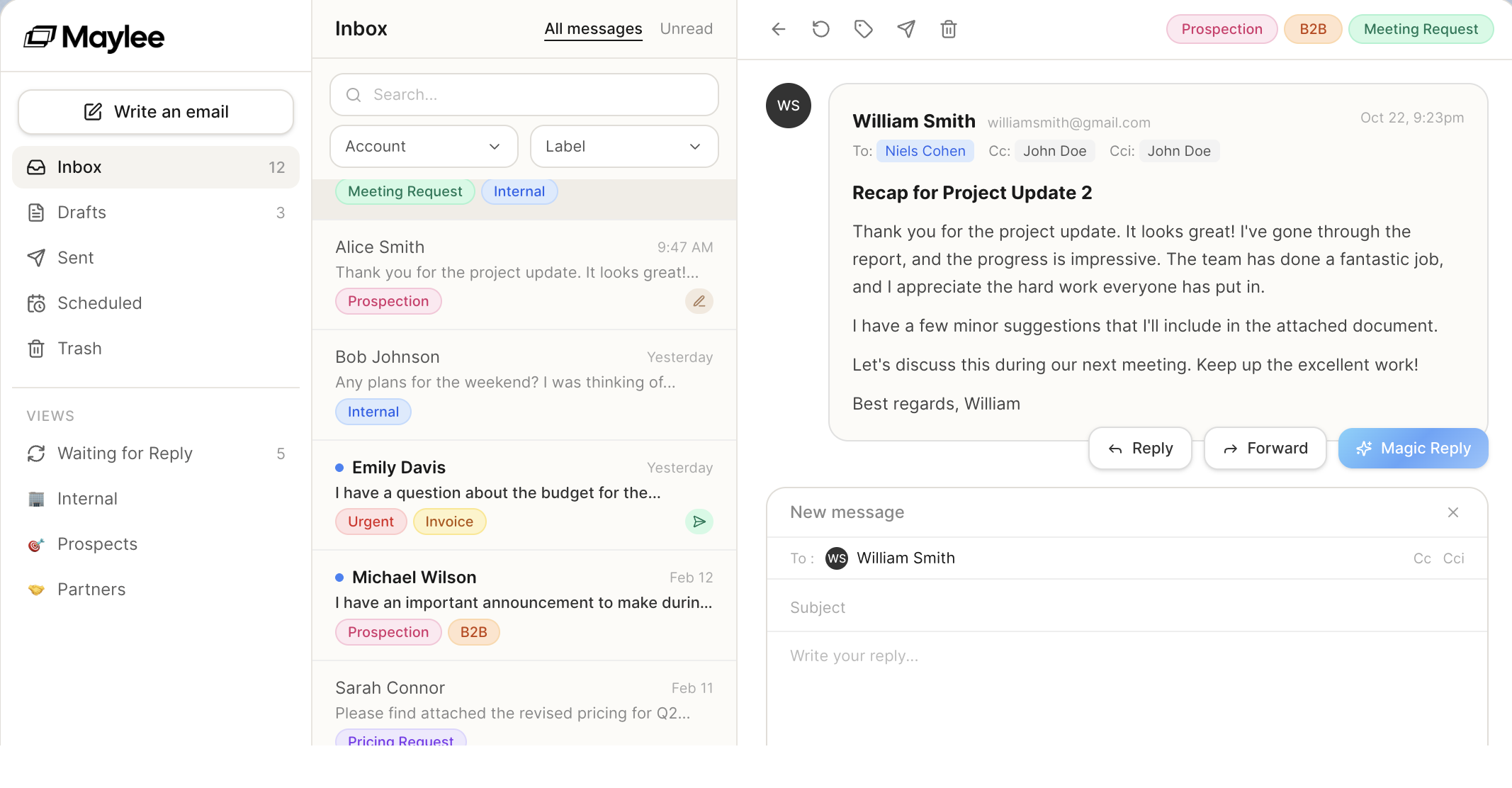The image size is (1512, 788).
Task: Click the back arrow icon in email toolbar
Action: (779, 29)
